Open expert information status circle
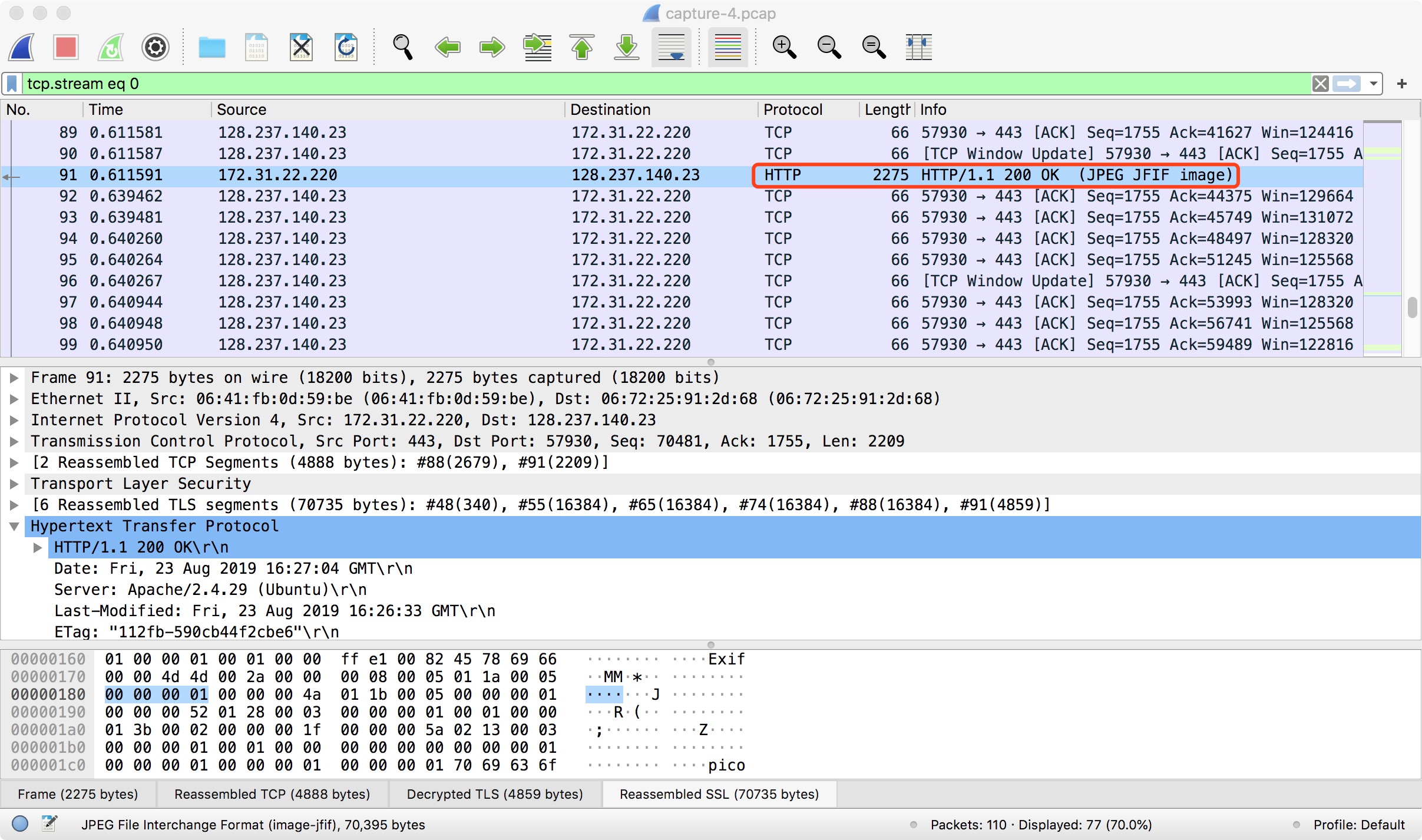Screen dimensions: 1422x840 [x=20, y=824]
